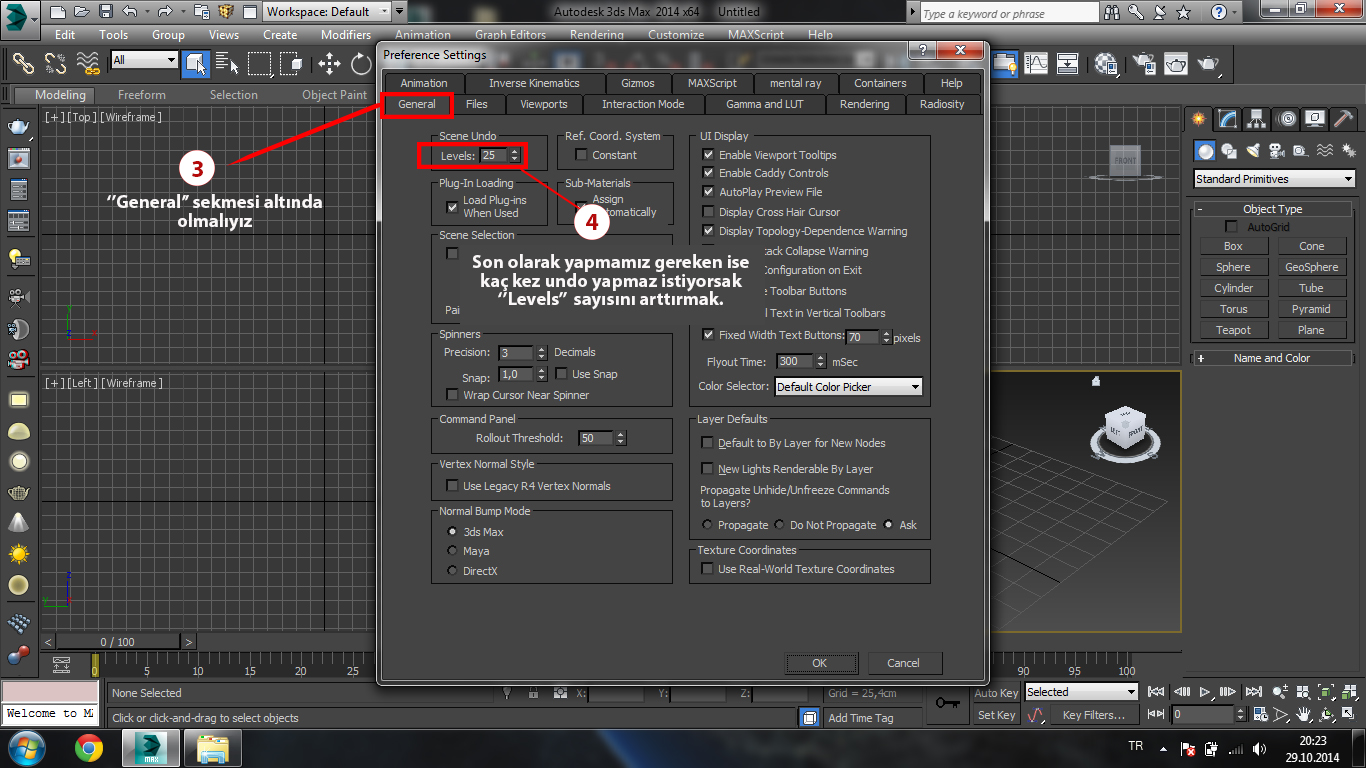Open the Modifiers menu
Viewport: 1366px width, 768px height.
(346, 34)
